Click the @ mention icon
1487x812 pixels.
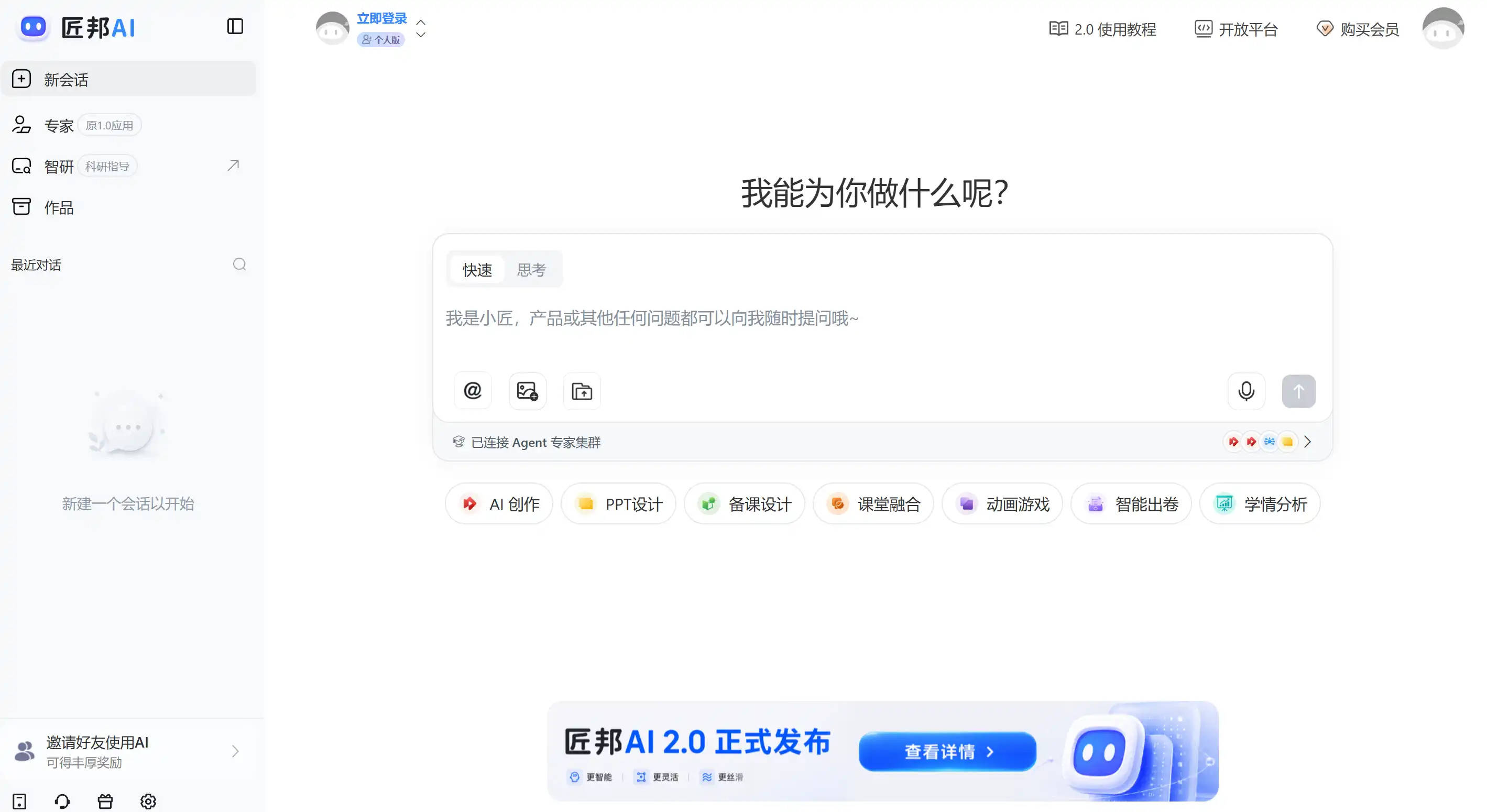point(472,391)
